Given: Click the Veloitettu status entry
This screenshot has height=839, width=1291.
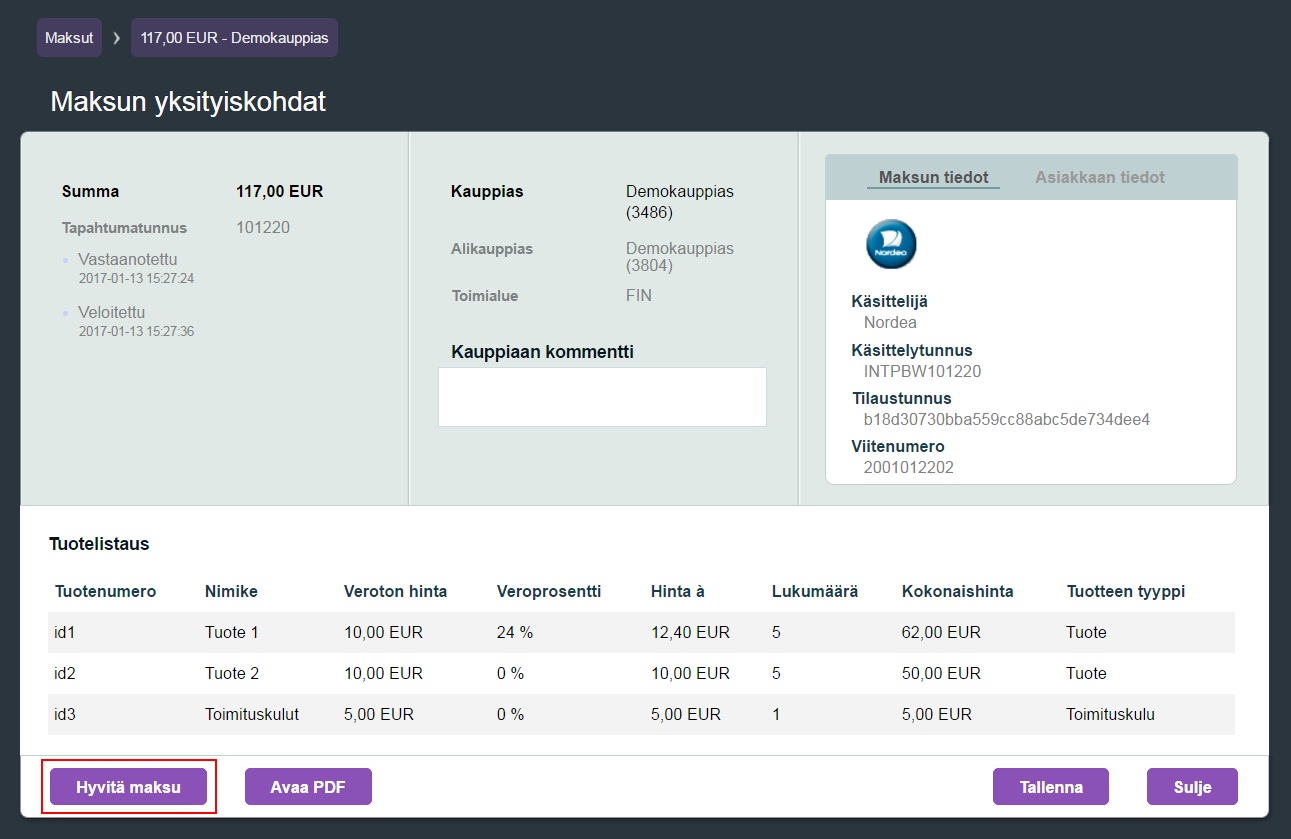Looking at the screenshot, I should click(112, 312).
